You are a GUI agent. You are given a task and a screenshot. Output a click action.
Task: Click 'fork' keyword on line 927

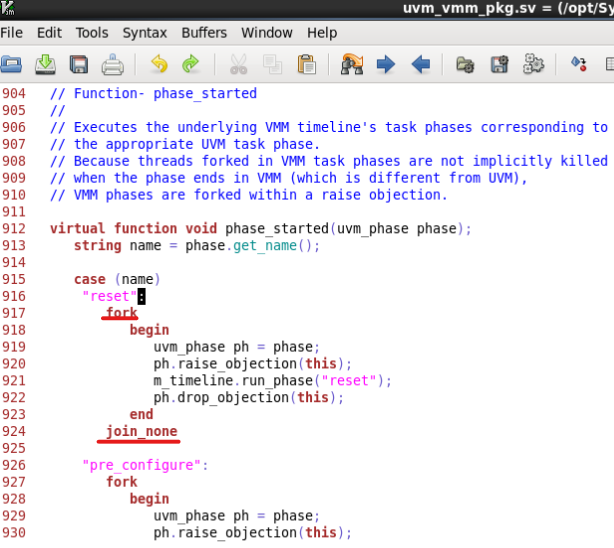coord(122,482)
